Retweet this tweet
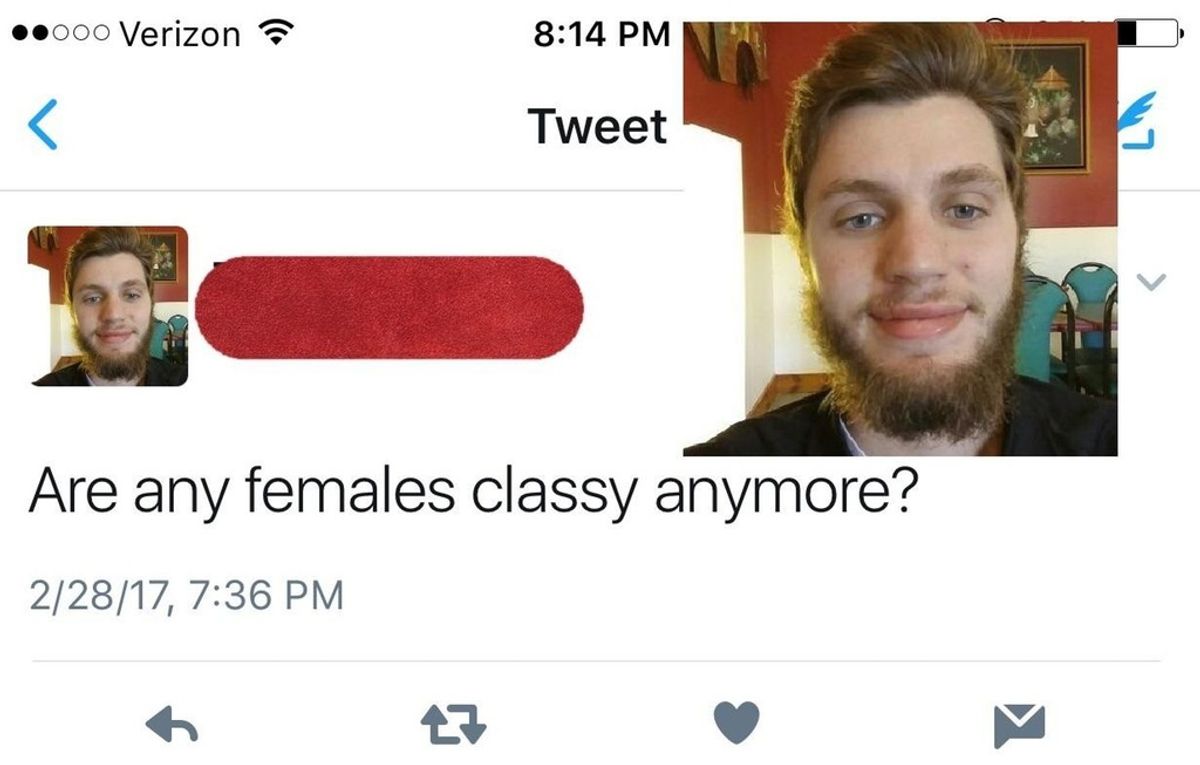This screenshot has width=1200, height=765. (456, 724)
